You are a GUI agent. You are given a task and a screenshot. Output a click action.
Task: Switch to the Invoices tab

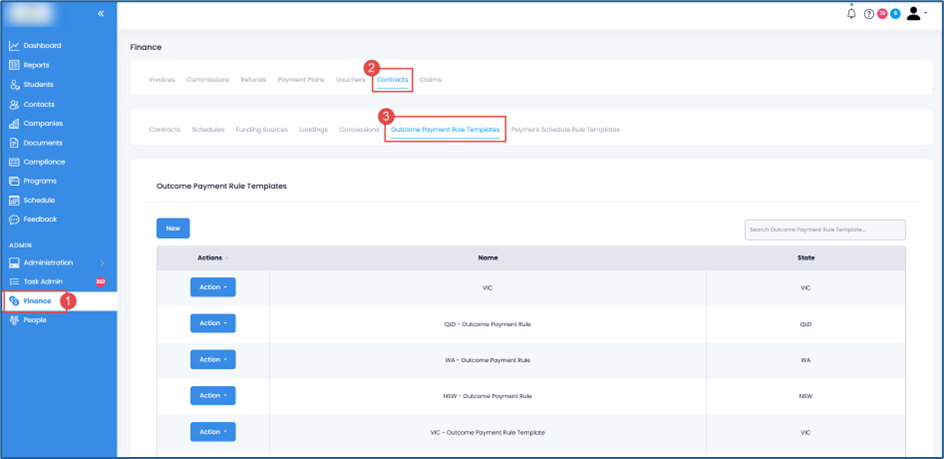tap(162, 80)
